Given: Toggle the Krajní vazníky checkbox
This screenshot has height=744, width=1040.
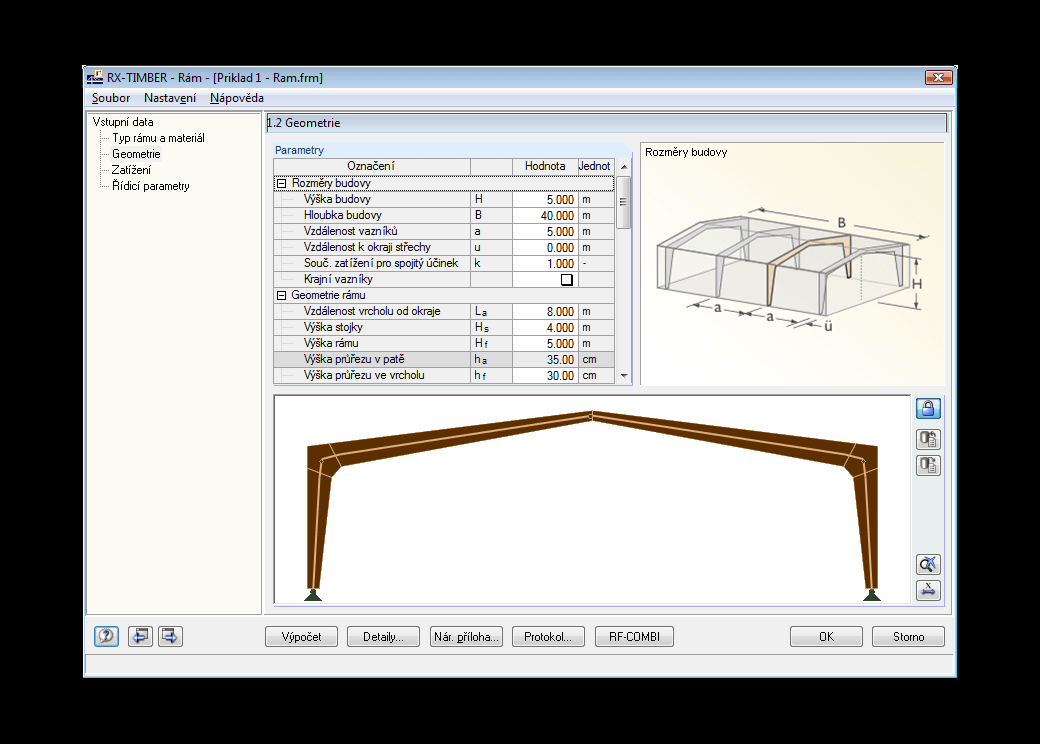Looking at the screenshot, I should coord(566,280).
